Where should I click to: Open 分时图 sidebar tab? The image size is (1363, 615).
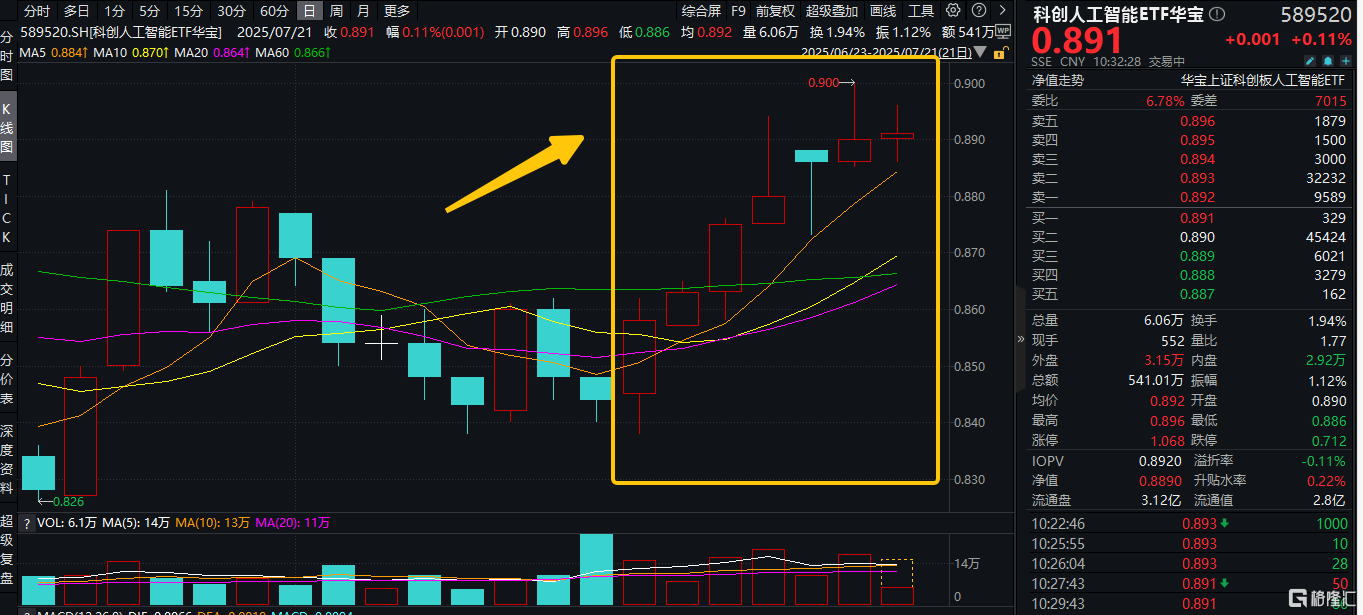point(7,56)
